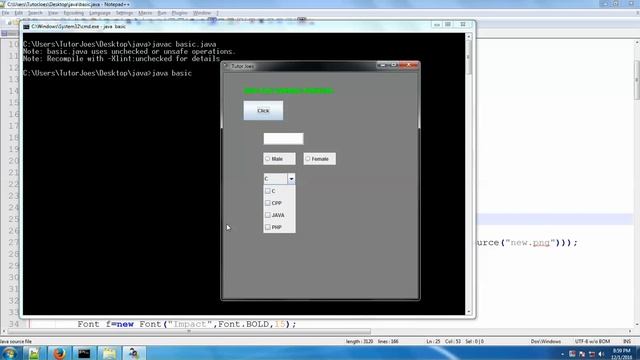Switch to Java app taskbar icon
The height and width of the screenshot is (360, 640).
(x=134, y=353)
